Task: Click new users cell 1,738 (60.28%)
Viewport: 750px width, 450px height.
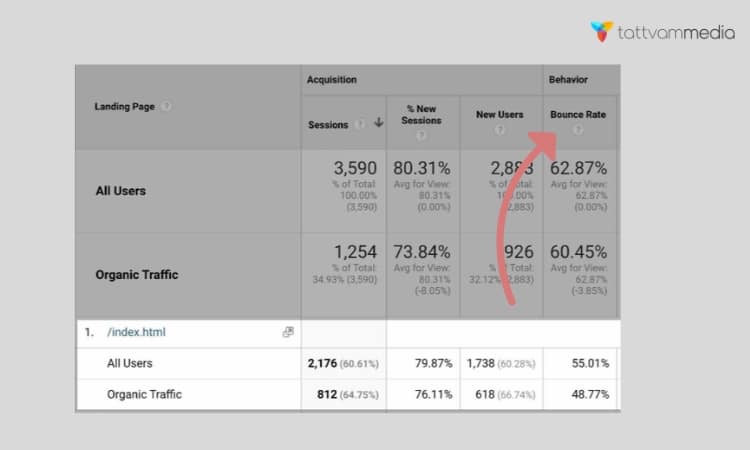Action: click(x=501, y=363)
